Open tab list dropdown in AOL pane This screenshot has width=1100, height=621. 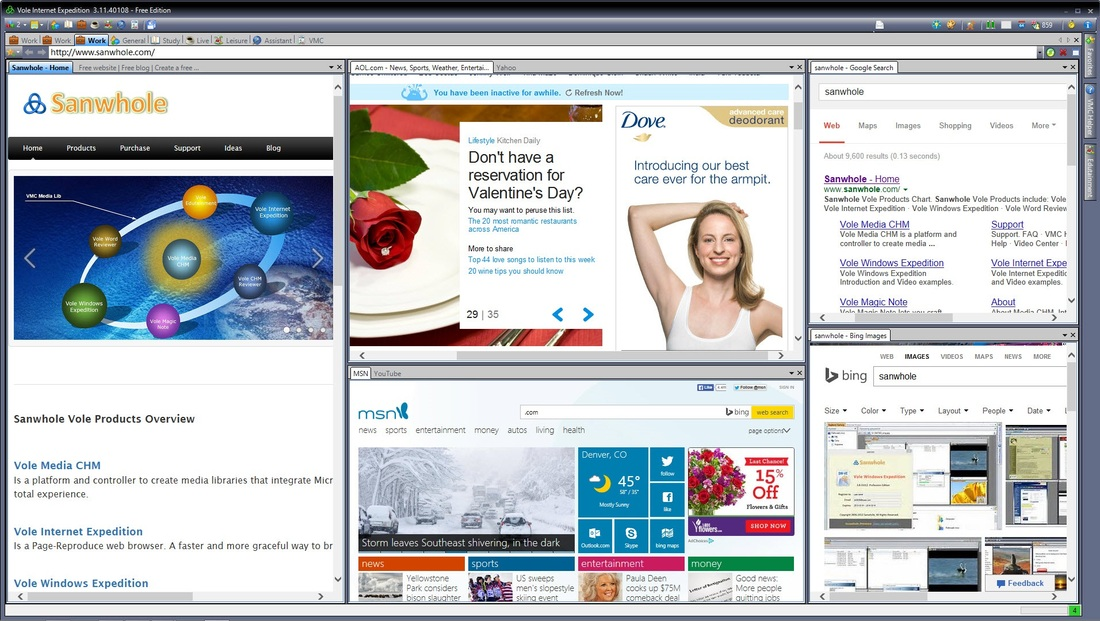tap(791, 67)
